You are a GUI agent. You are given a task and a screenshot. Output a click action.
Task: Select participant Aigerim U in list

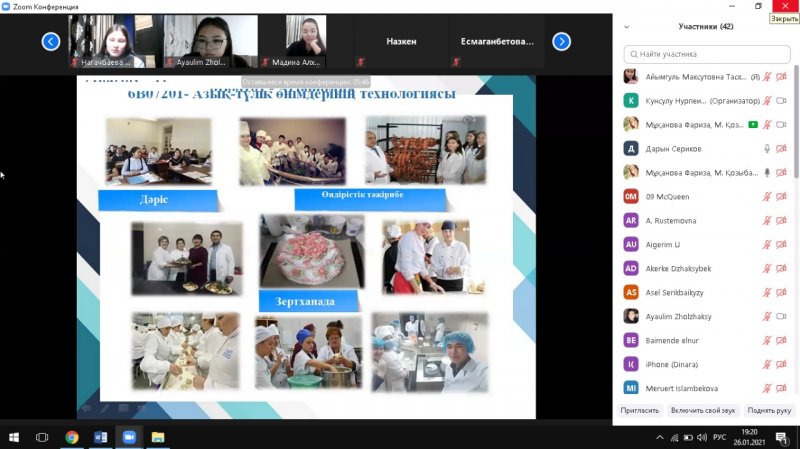pos(707,244)
